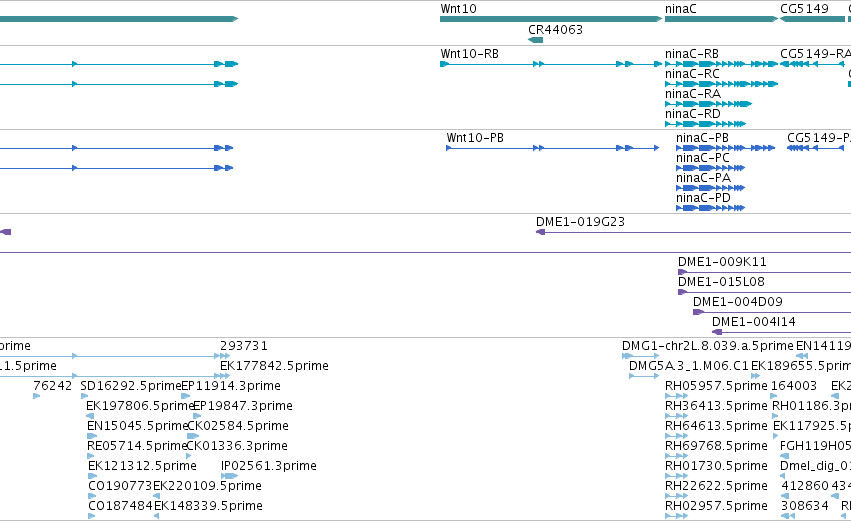Select the CG5149 gene bar
This screenshot has height=521, width=851.
(x=812, y=19)
